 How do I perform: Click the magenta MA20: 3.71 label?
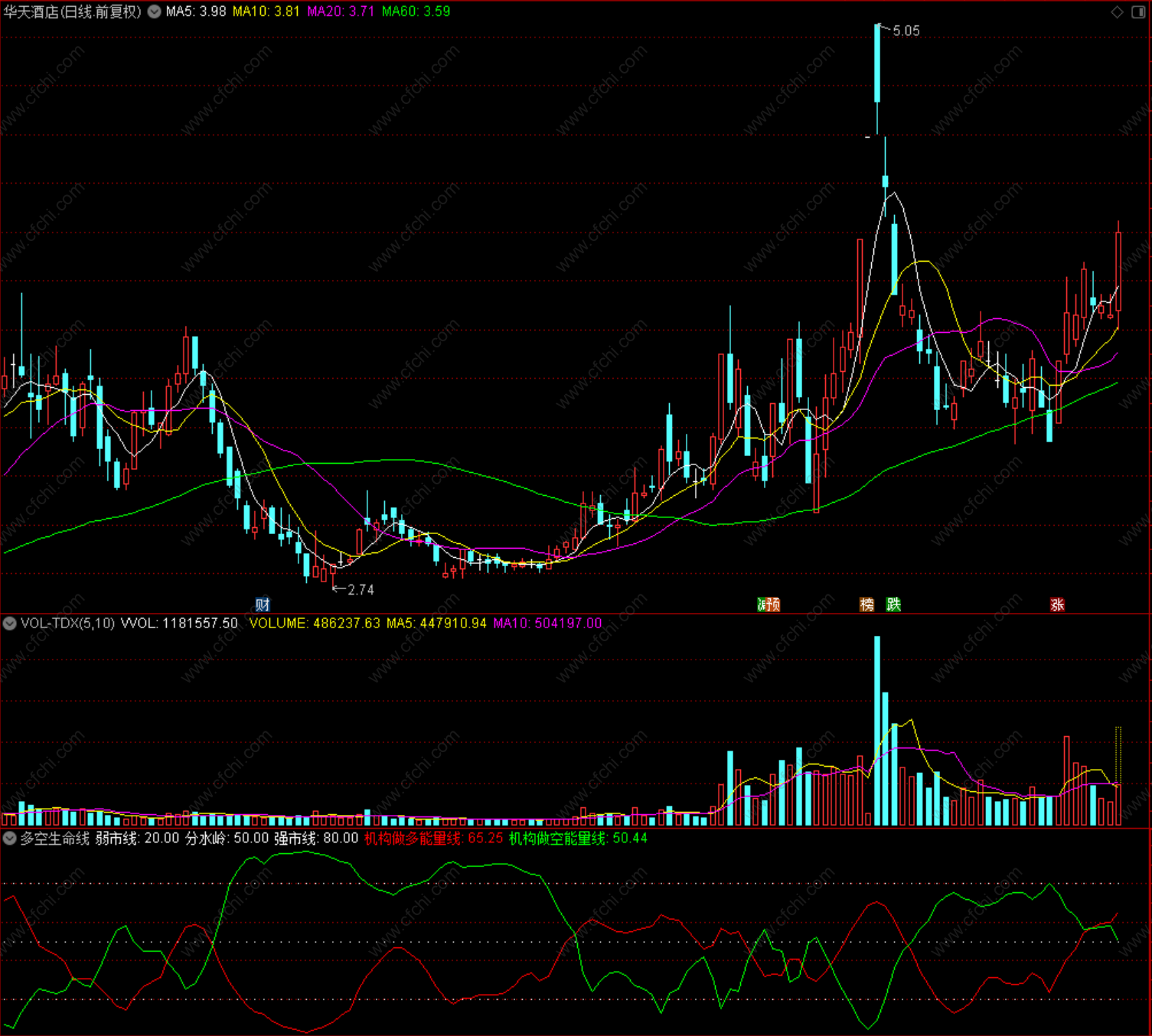[341, 11]
